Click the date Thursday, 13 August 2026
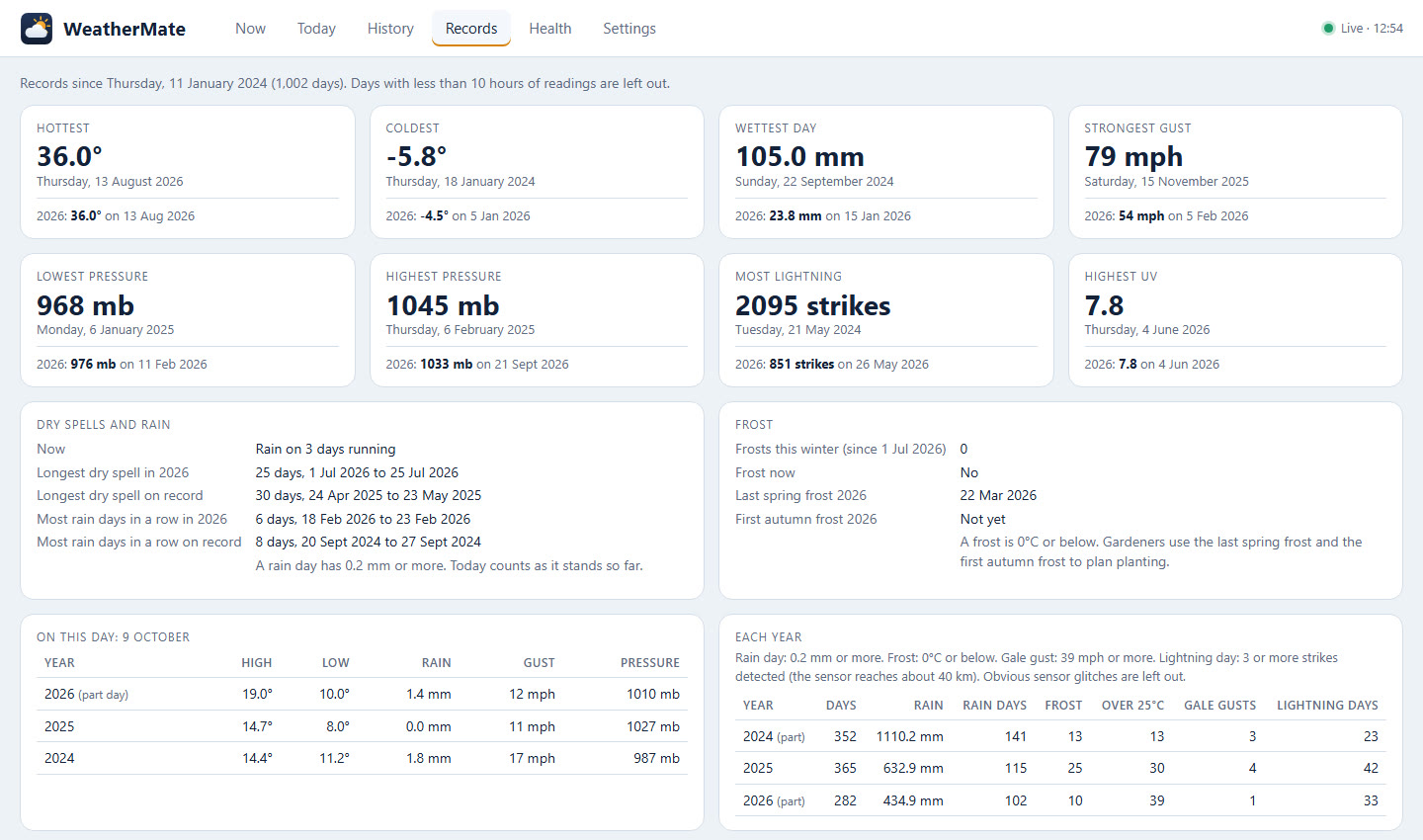Image resolution: width=1423 pixels, height=840 pixels. tap(110, 182)
